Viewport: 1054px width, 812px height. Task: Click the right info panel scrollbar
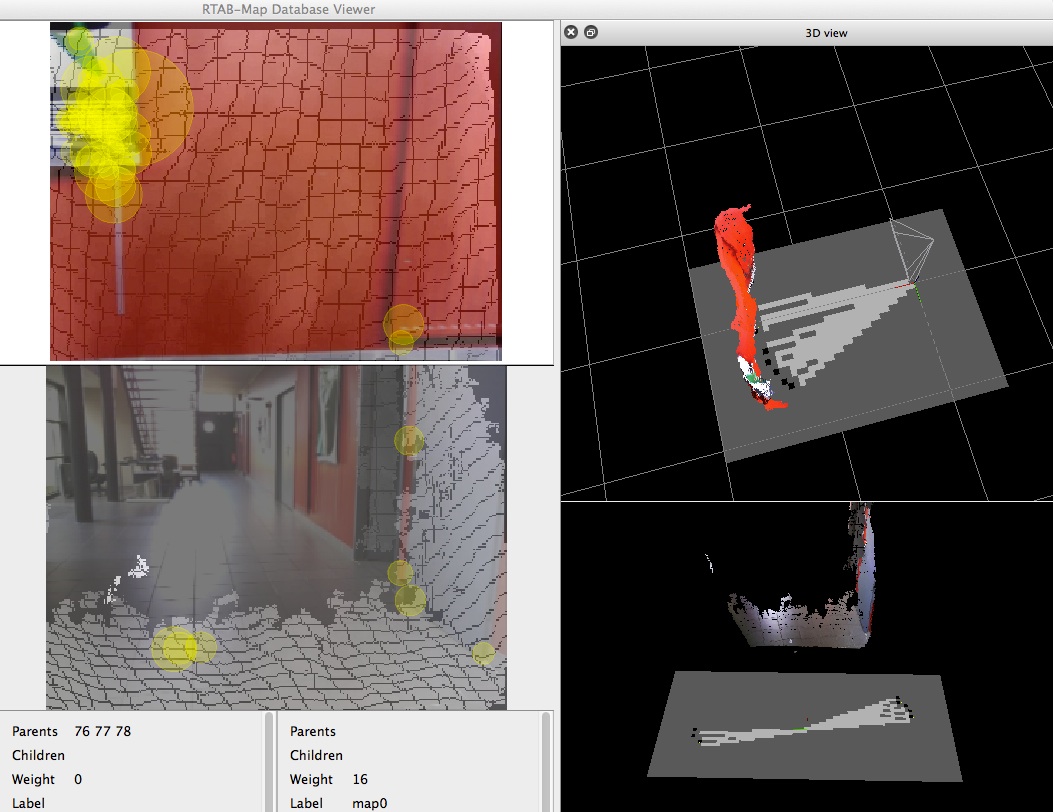pos(546,760)
